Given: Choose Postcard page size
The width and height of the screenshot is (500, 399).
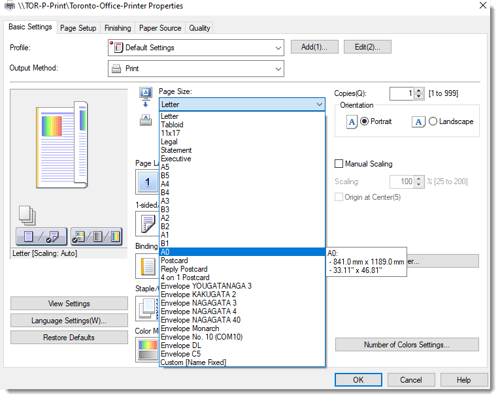Looking at the screenshot, I should pos(242,260).
